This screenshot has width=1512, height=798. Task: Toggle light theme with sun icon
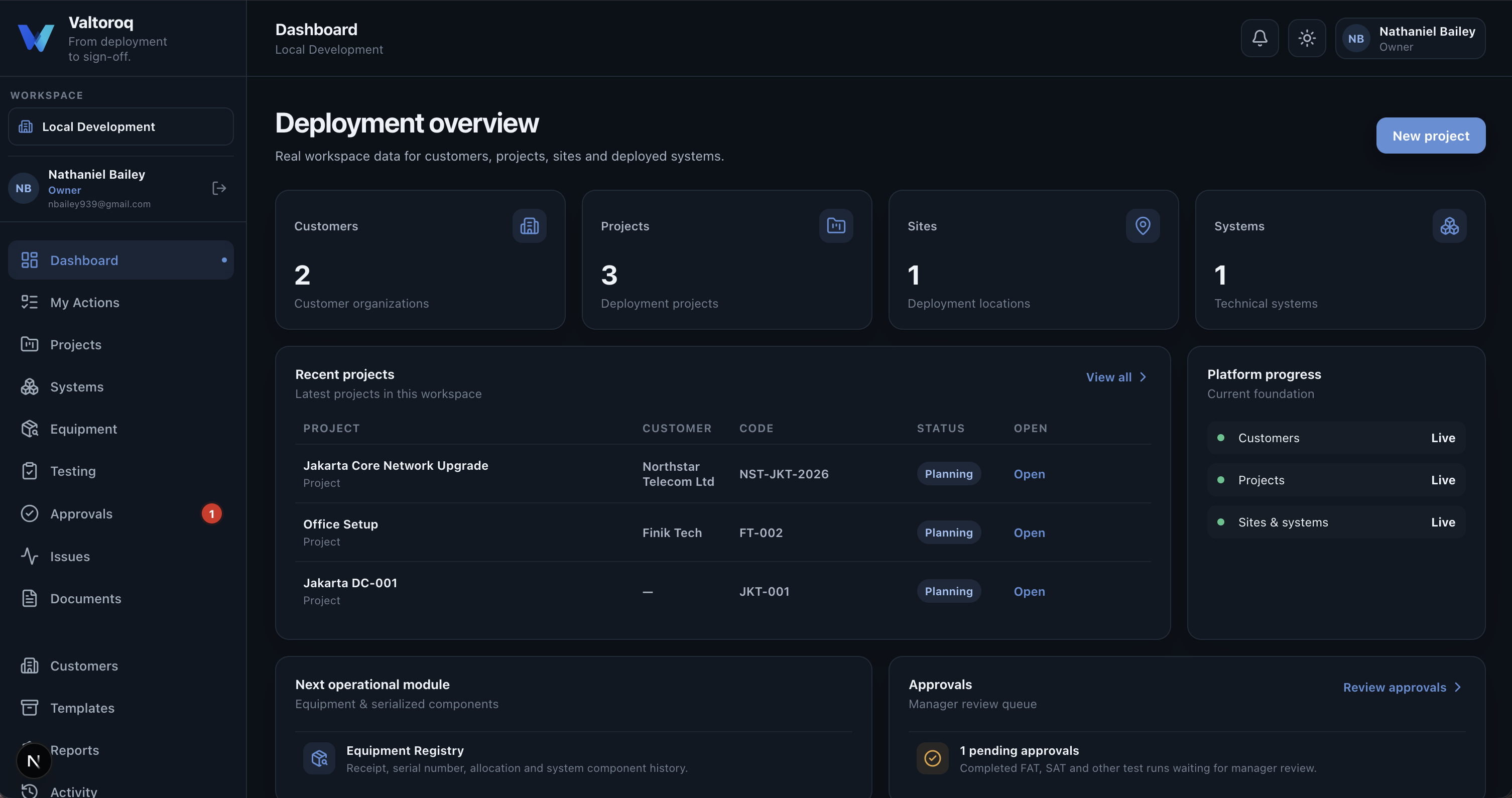pyautogui.click(x=1307, y=38)
